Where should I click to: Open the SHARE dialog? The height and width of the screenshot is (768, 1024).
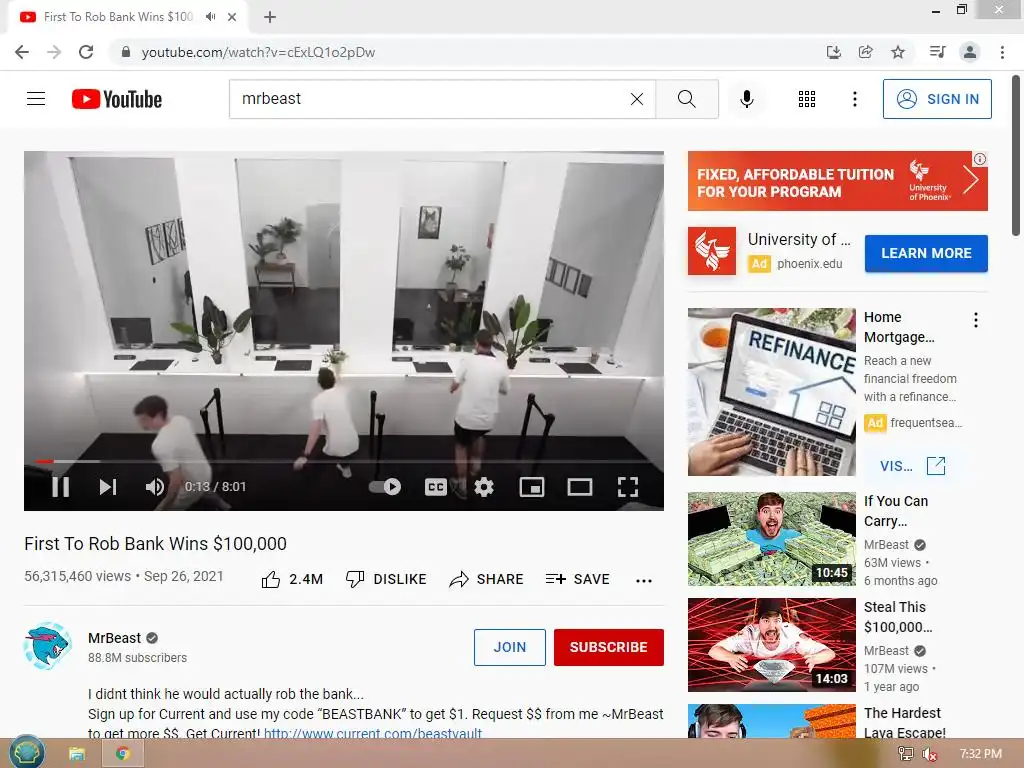click(487, 579)
